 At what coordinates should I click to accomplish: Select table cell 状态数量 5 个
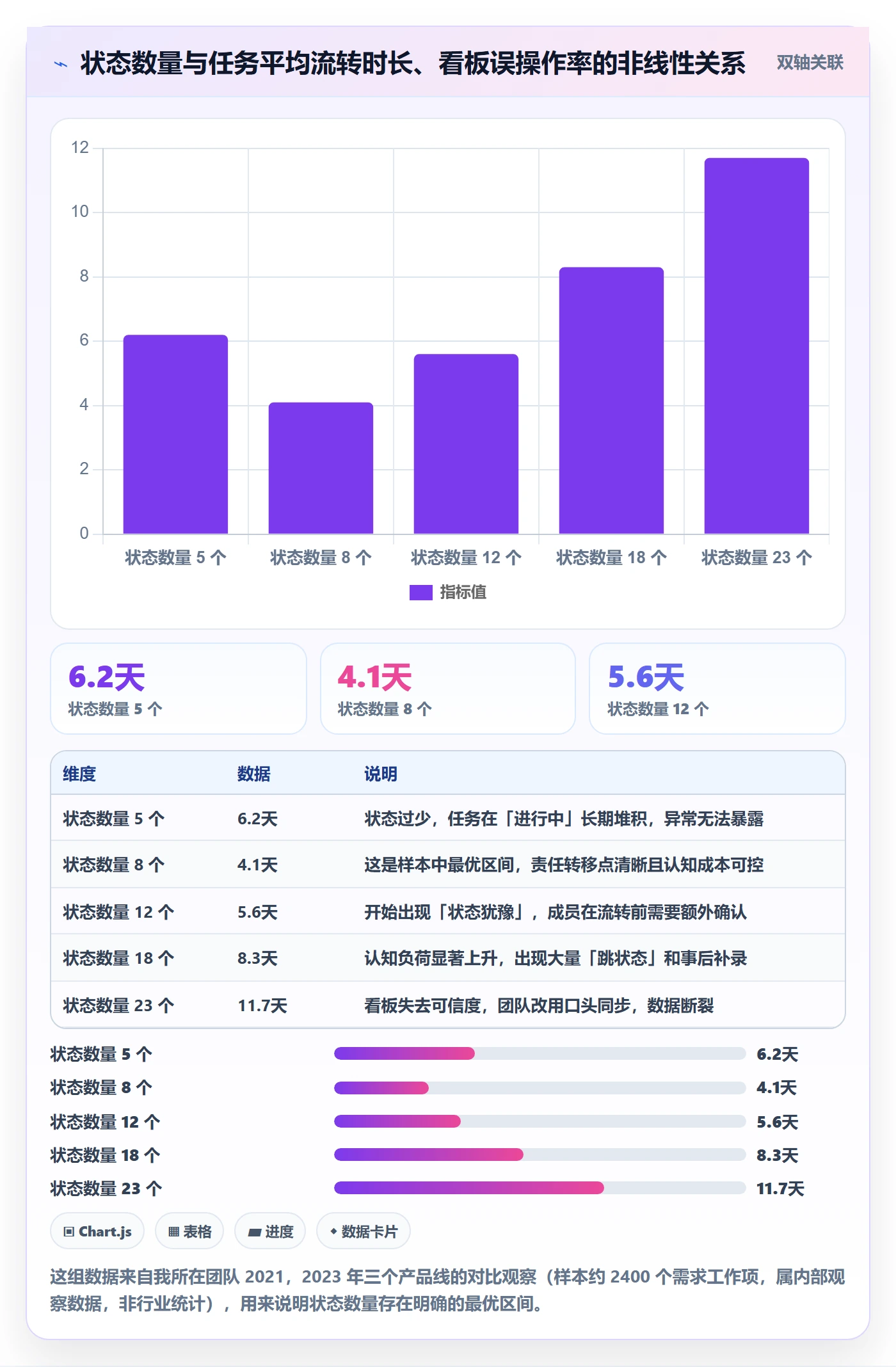(114, 819)
